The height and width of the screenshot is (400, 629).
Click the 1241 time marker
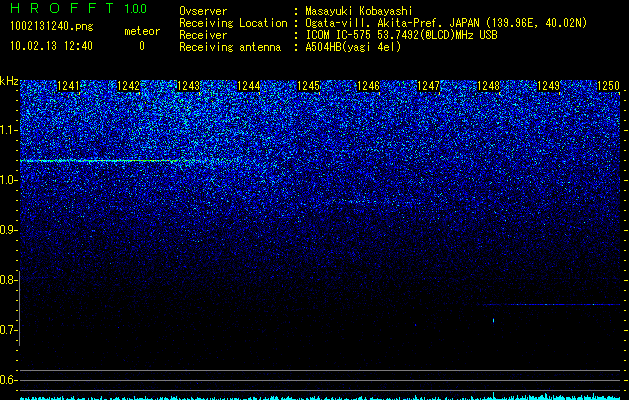click(69, 86)
